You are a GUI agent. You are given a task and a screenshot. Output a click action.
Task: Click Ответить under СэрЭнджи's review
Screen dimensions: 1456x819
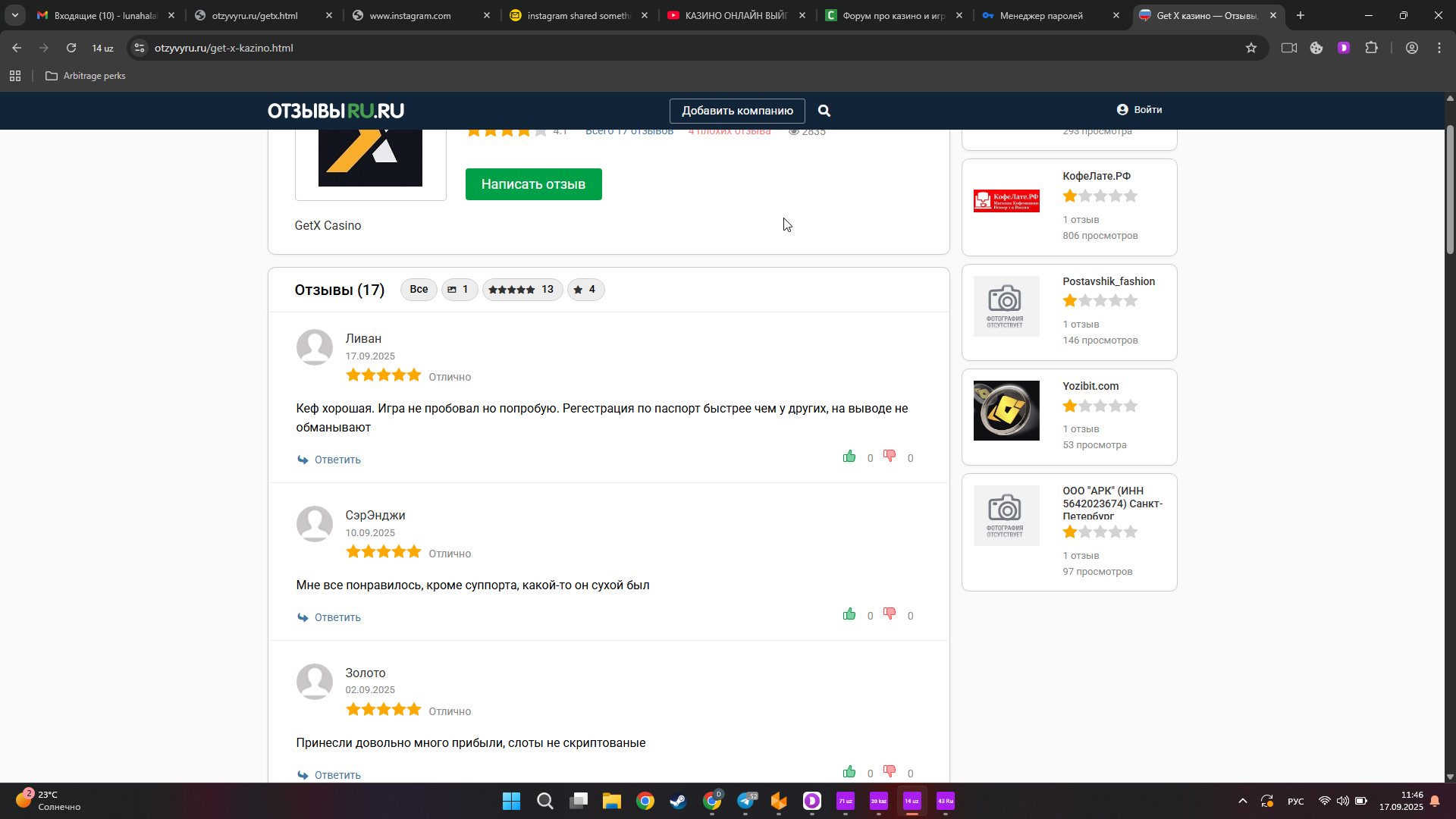[x=337, y=617]
